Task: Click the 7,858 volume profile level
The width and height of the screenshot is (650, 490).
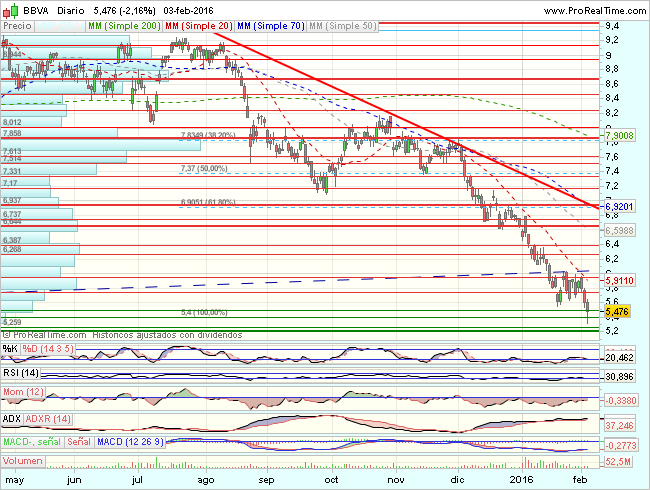Action: click(x=12, y=133)
